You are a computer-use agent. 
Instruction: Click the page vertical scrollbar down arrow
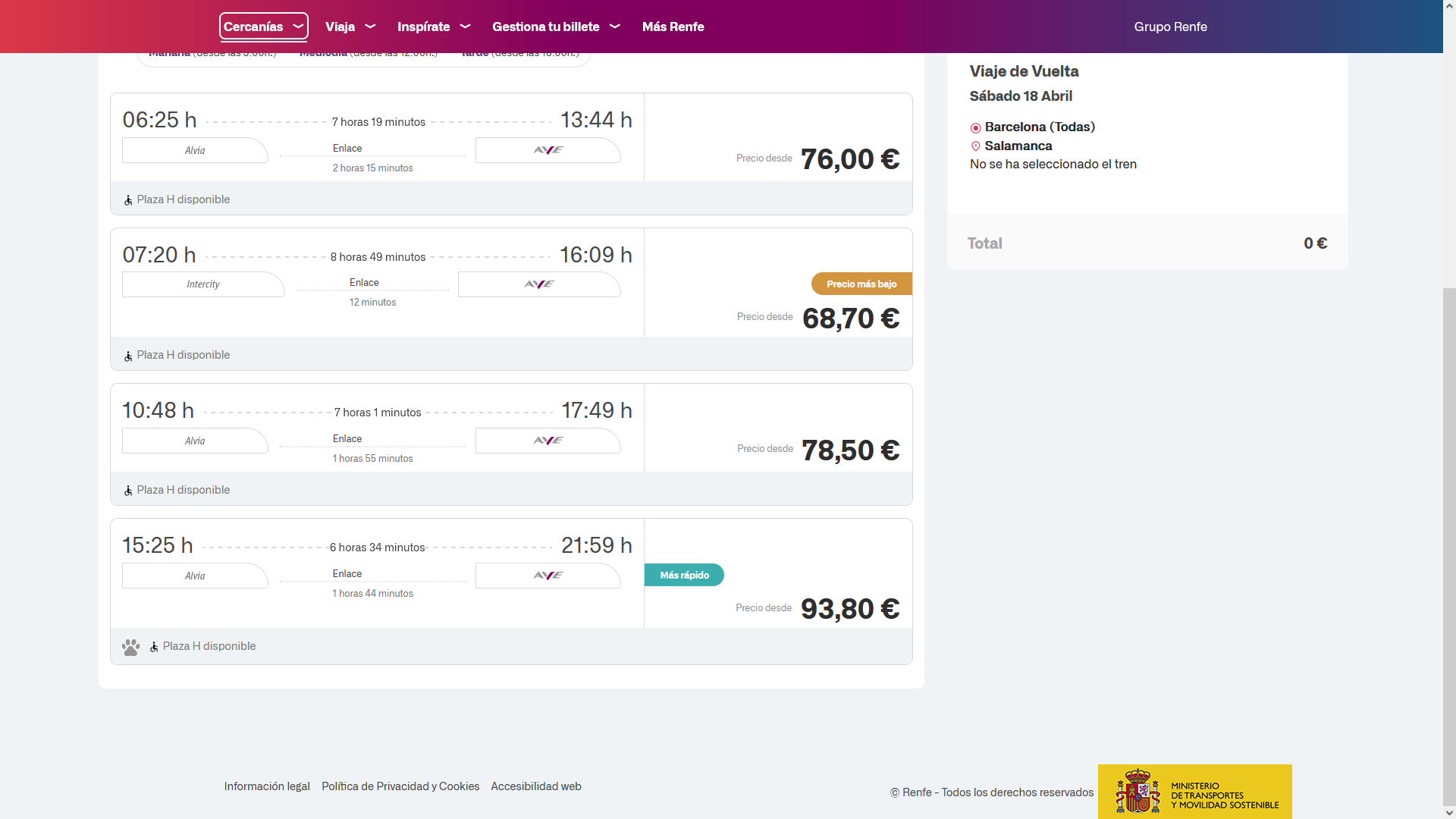click(x=1449, y=812)
